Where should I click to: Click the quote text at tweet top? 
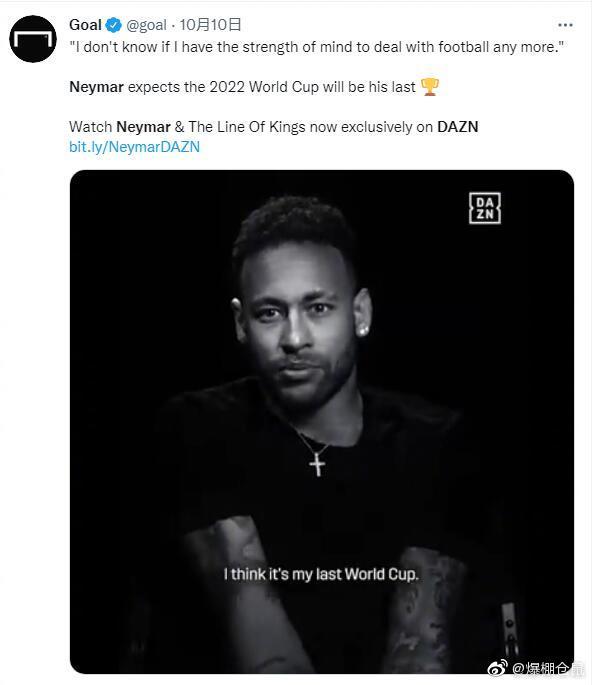coord(317,47)
